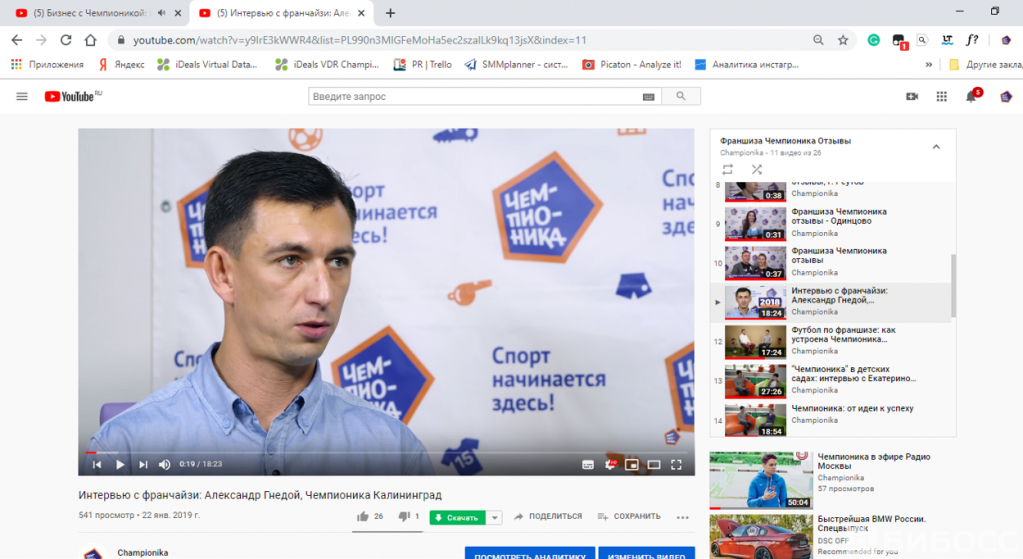
Task: Go to the previous video
Action: click(97, 464)
